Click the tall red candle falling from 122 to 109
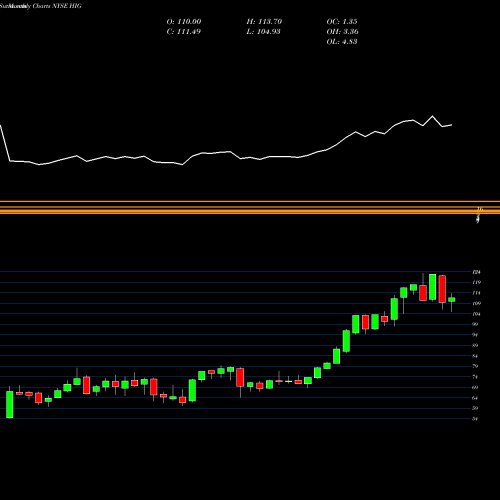 [442, 289]
